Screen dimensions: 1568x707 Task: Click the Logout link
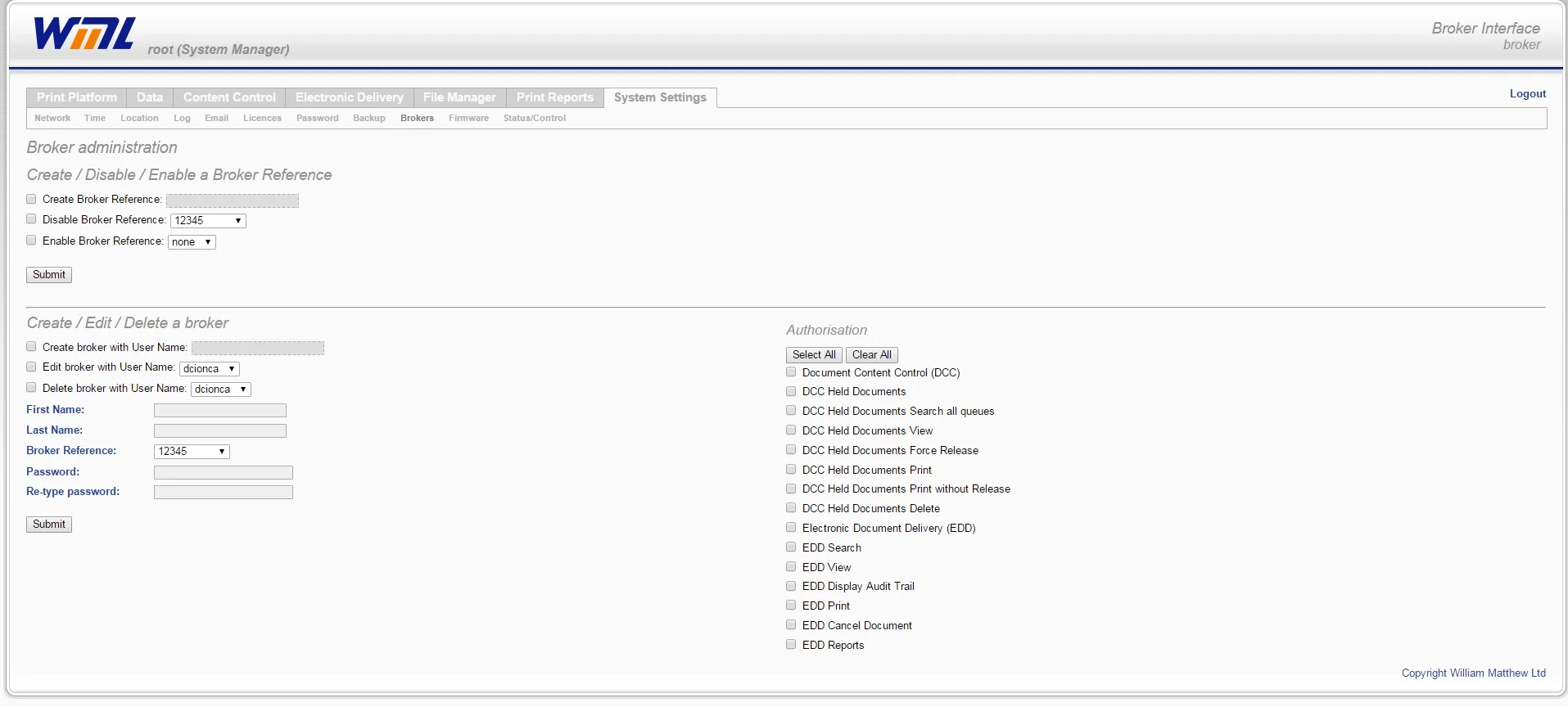coord(1528,94)
